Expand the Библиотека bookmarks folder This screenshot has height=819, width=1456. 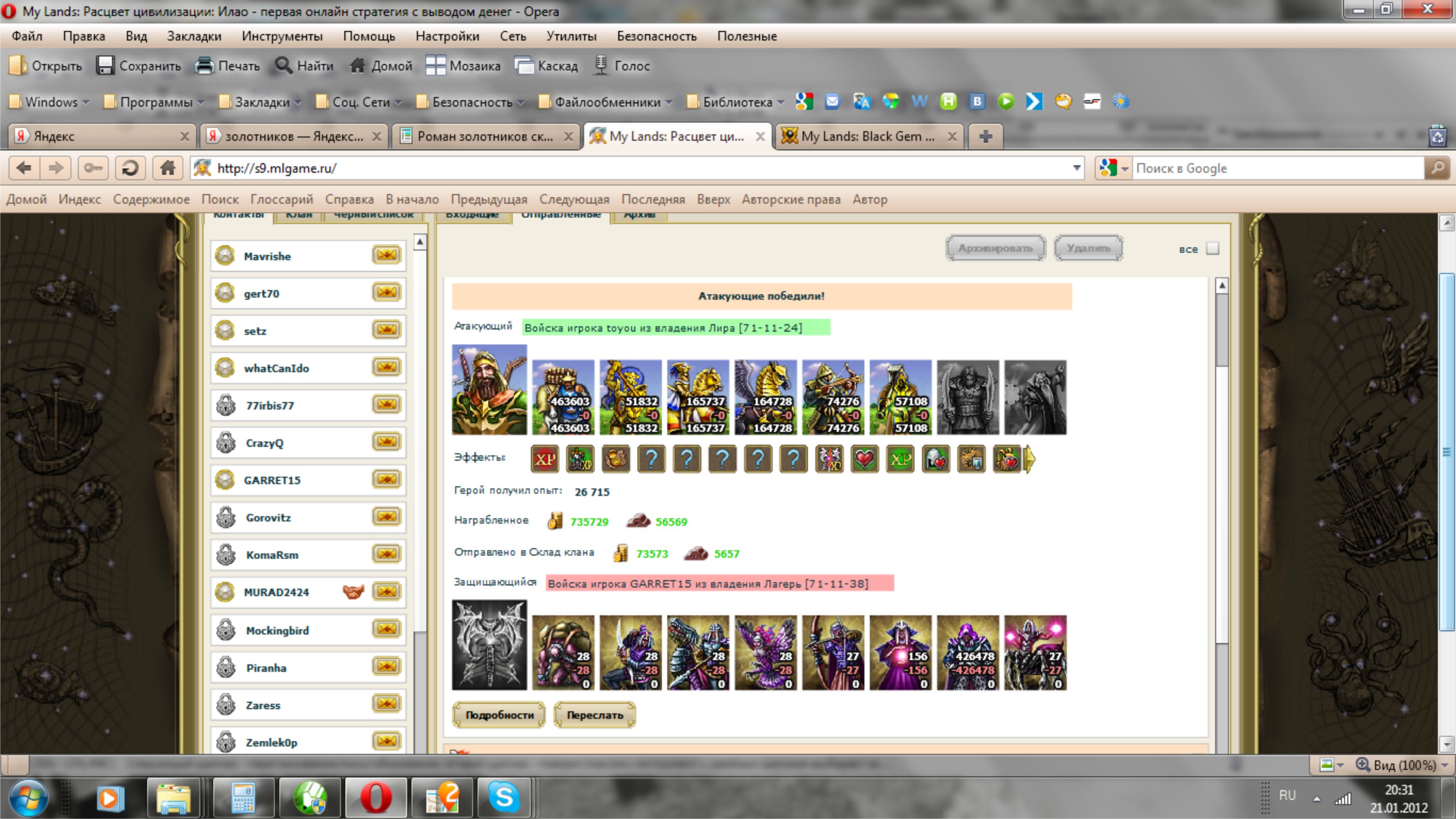coord(737,103)
